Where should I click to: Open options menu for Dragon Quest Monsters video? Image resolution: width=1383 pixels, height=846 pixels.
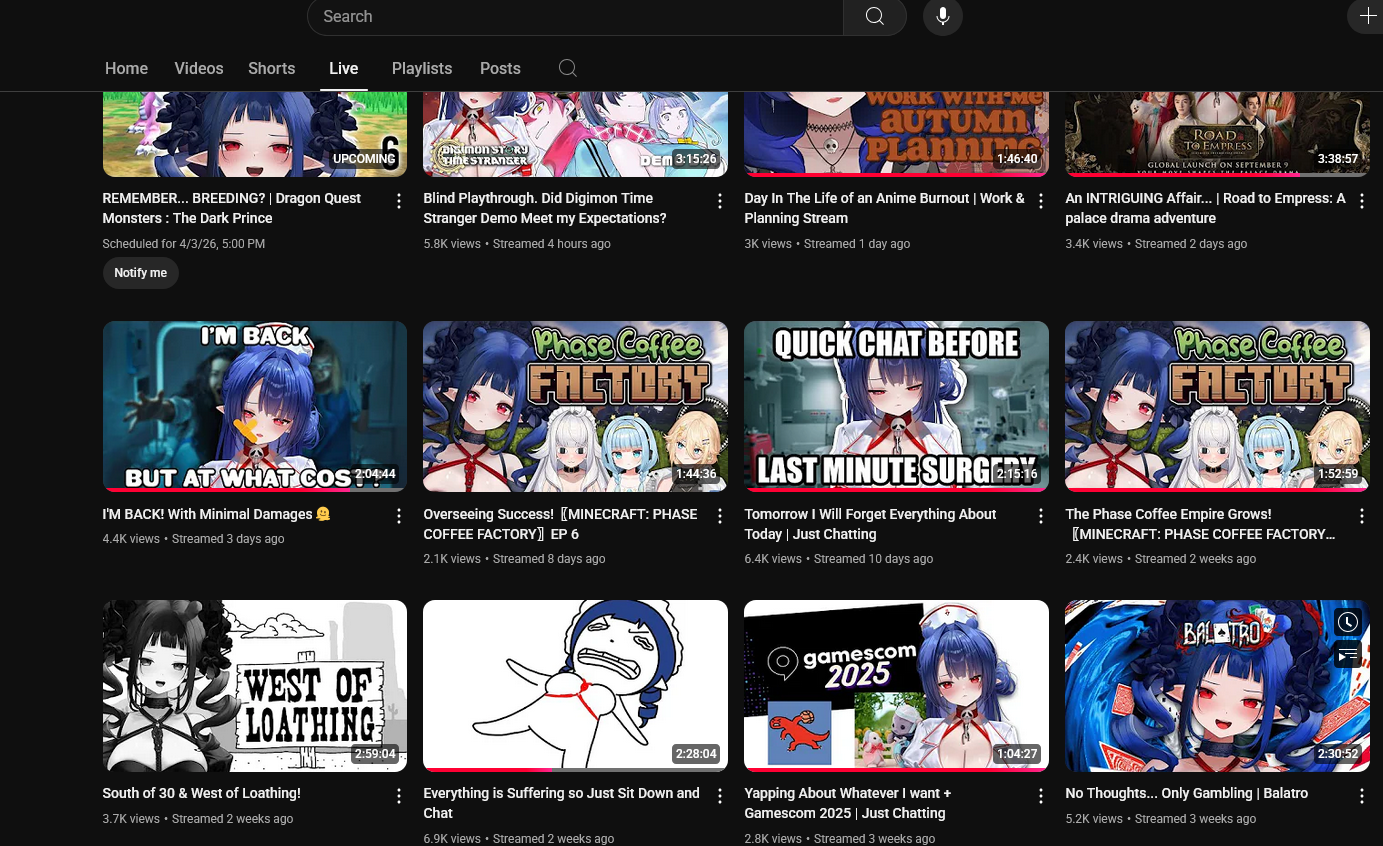tap(399, 201)
